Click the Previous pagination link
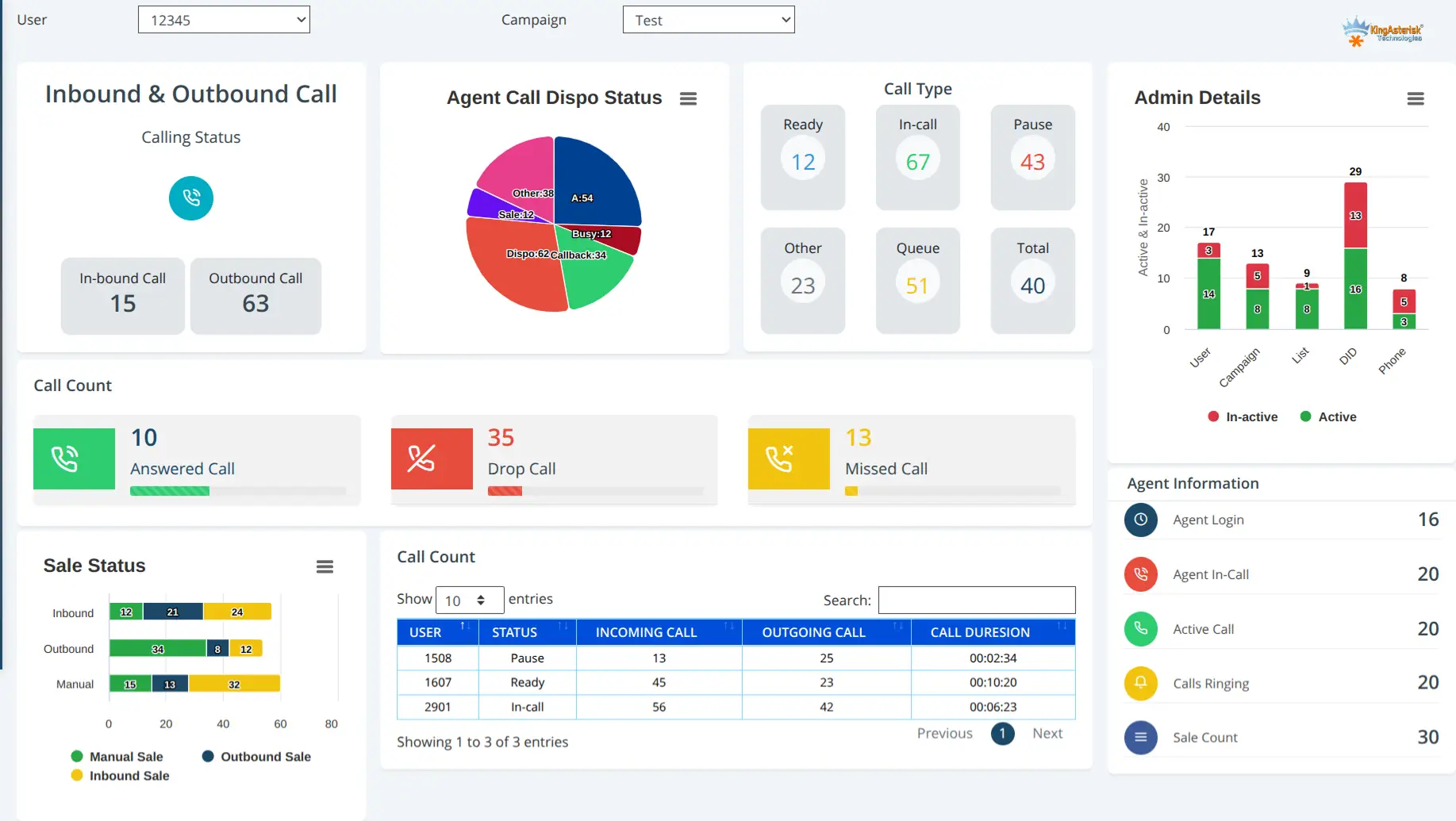The height and width of the screenshot is (821, 1456). (x=944, y=733)
